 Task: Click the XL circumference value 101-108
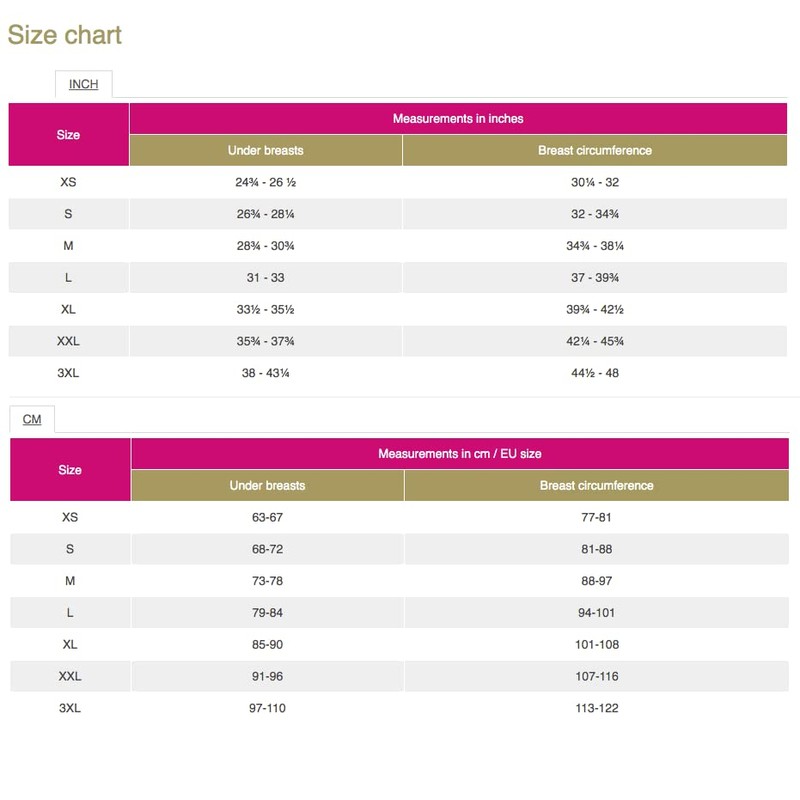pyautogui.click(x=598, y=643)
